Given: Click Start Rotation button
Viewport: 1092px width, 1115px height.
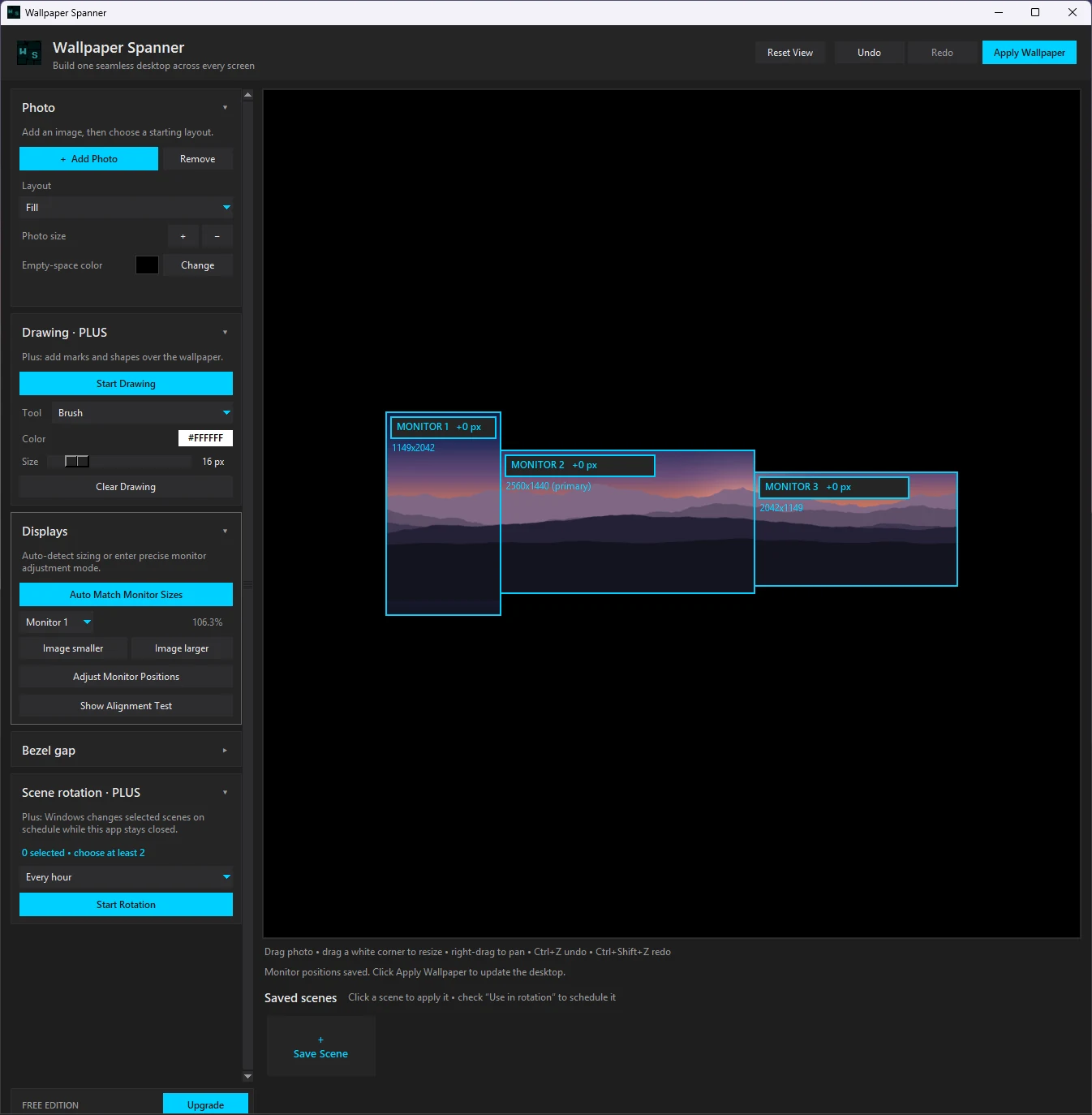Looking at the screenshot, I should 126,905.
